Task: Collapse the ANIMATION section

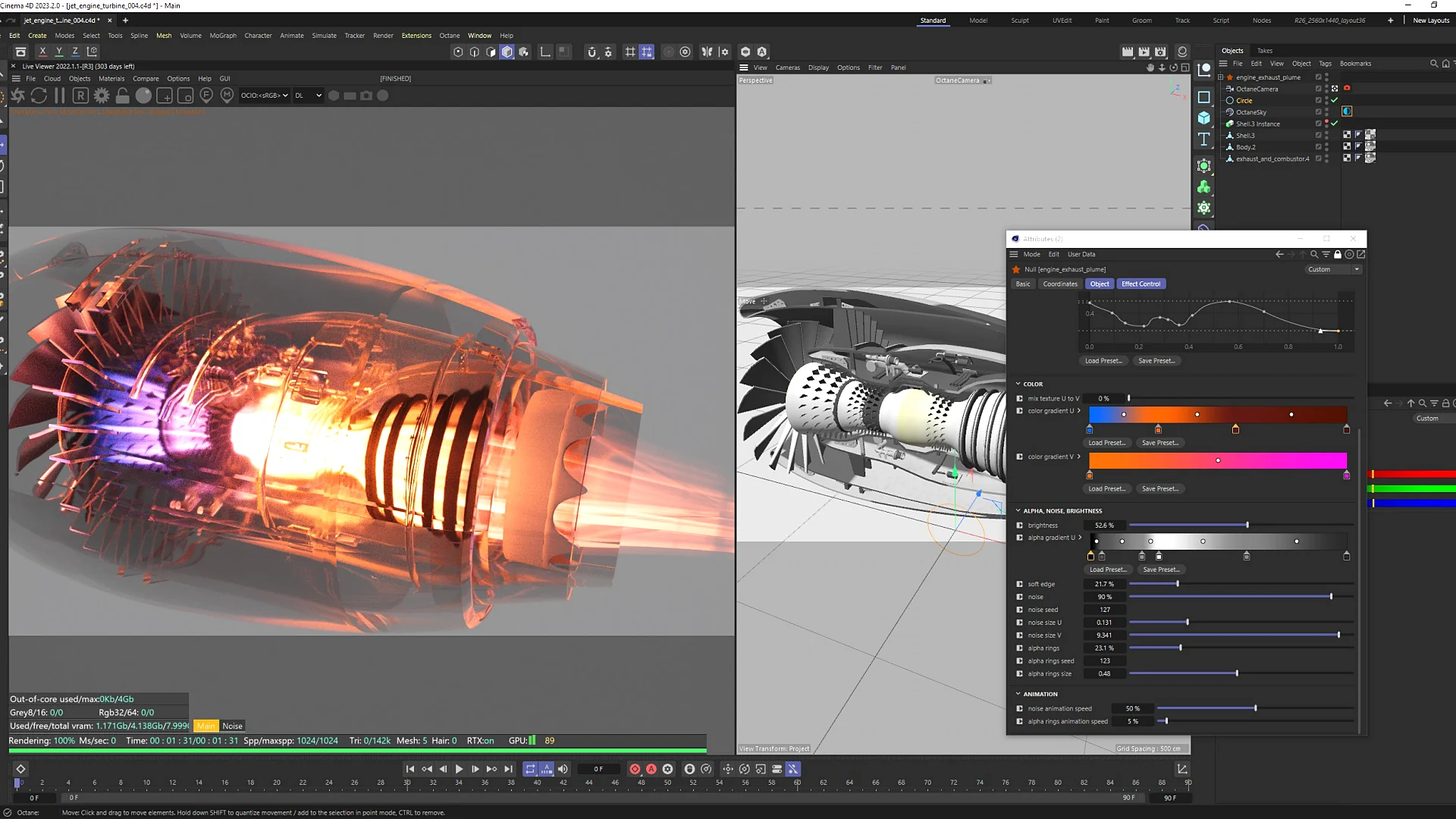Action: pyautogui.click(x=1018, y=694)
